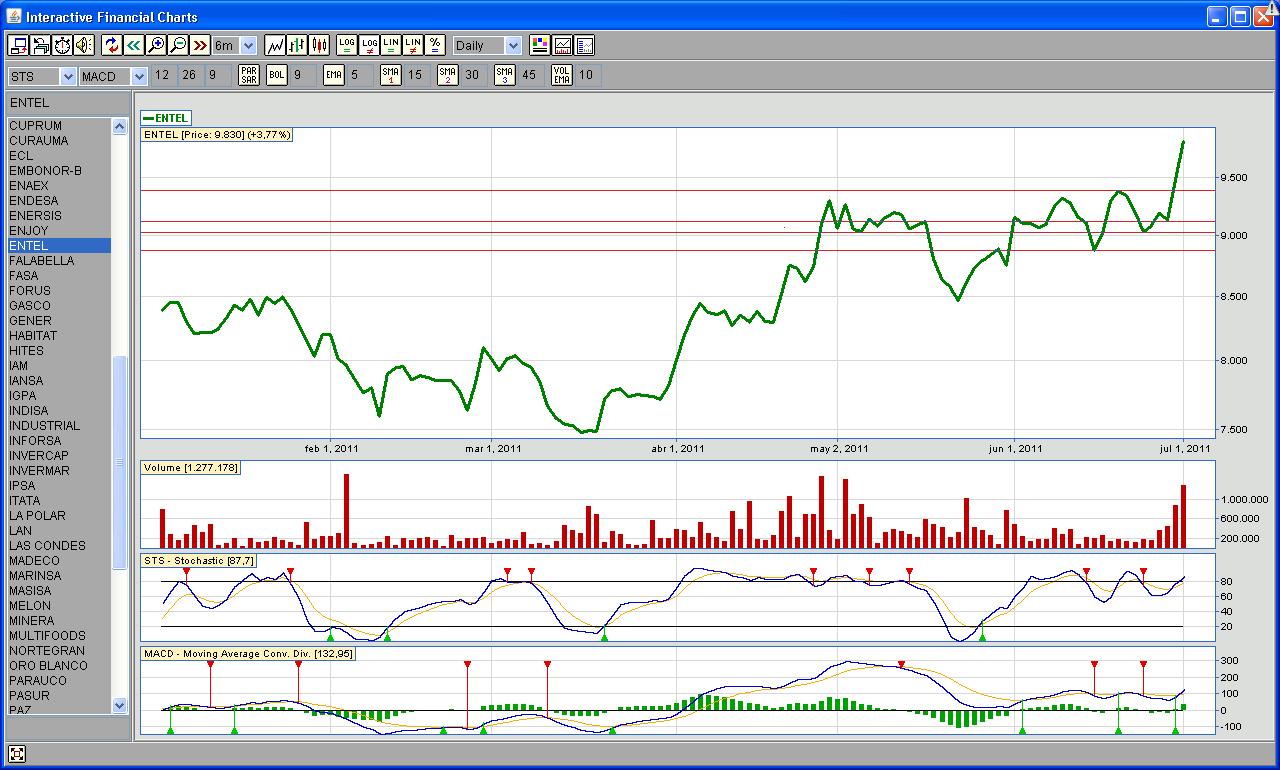Zoom out with the magnifier minus icon
The height and width of the screenshot is (770, 1280).
177,45
